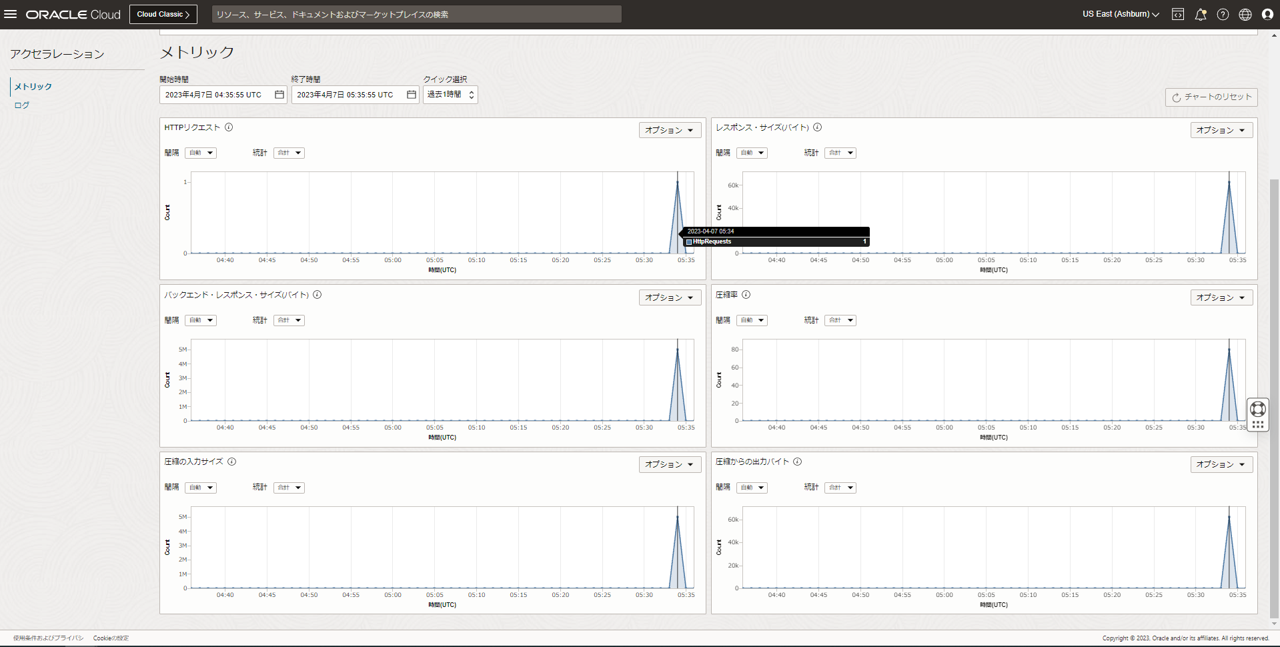Open the navigation hamburger menu
Viewport: 1280px width, 647px height.
point(13,14)
